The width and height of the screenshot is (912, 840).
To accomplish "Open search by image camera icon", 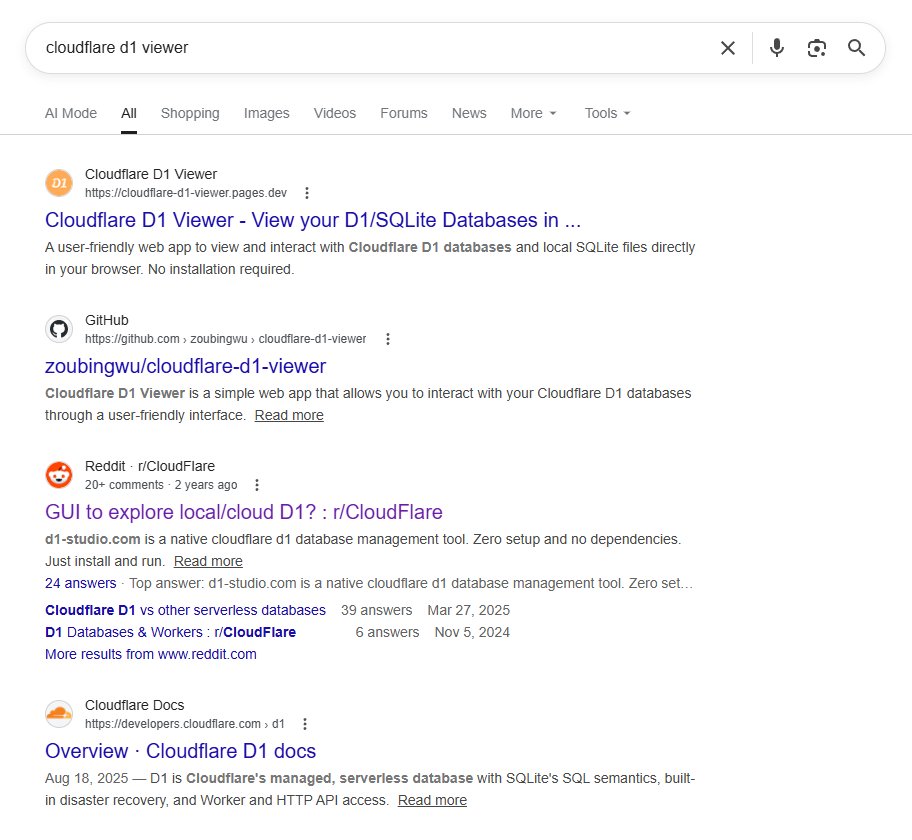I will pyautogui.click(x=817, y=48).
